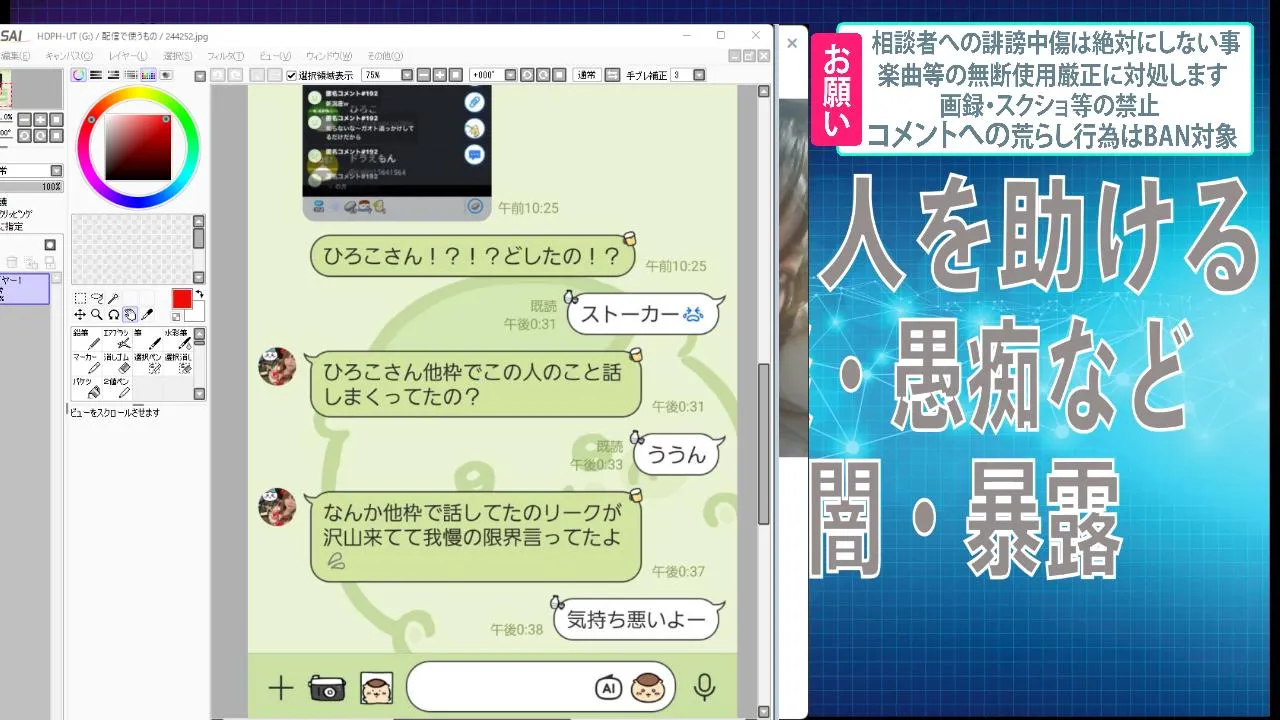
Task: Open the 選択(S) menu
Action: click(x=178, y=56)
